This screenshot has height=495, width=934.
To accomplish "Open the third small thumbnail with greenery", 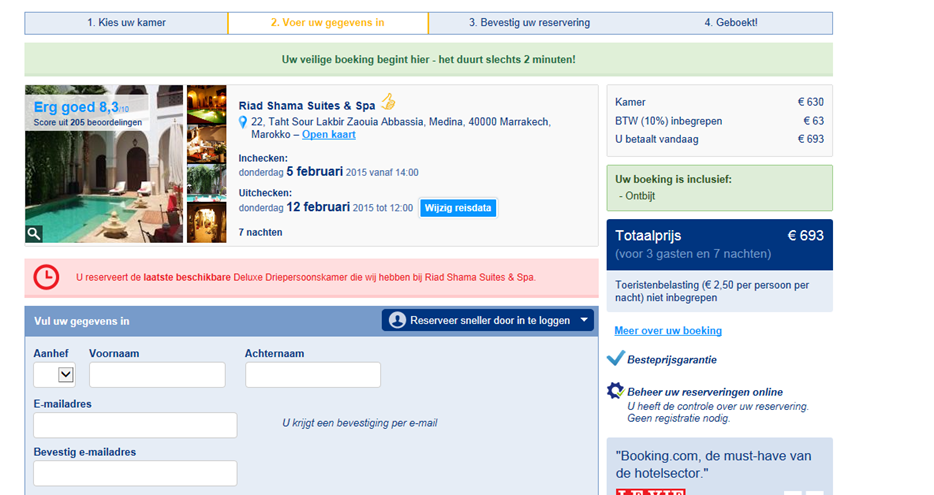I will [x=207, y=183].
